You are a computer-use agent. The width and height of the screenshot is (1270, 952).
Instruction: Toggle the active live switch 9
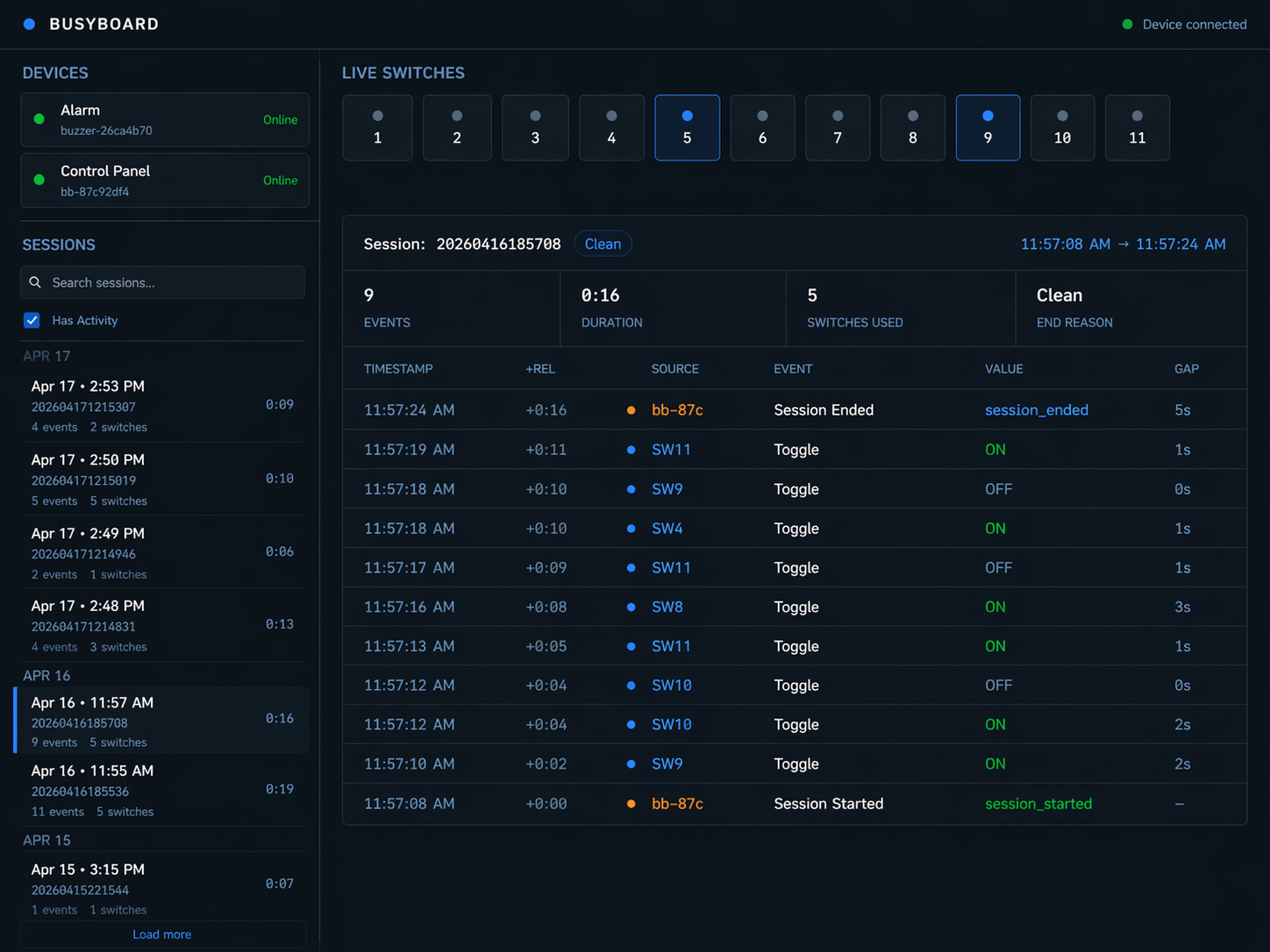[x=988, y=128]
